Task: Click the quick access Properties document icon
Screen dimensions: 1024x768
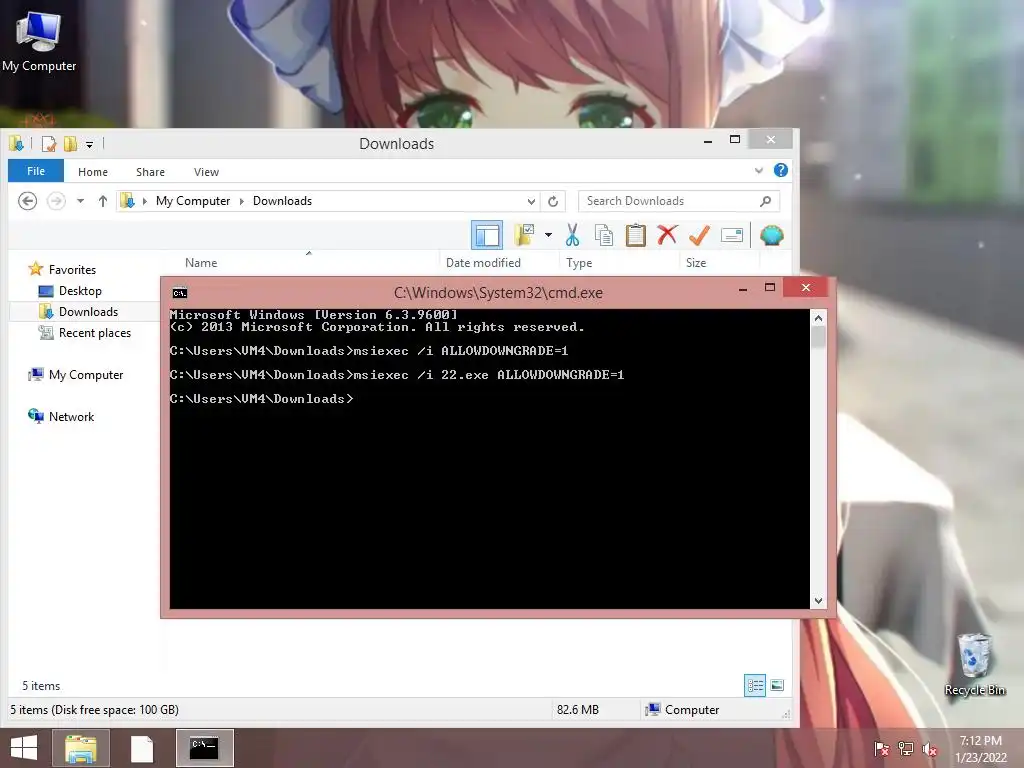Action: click(x=48, y=144)
